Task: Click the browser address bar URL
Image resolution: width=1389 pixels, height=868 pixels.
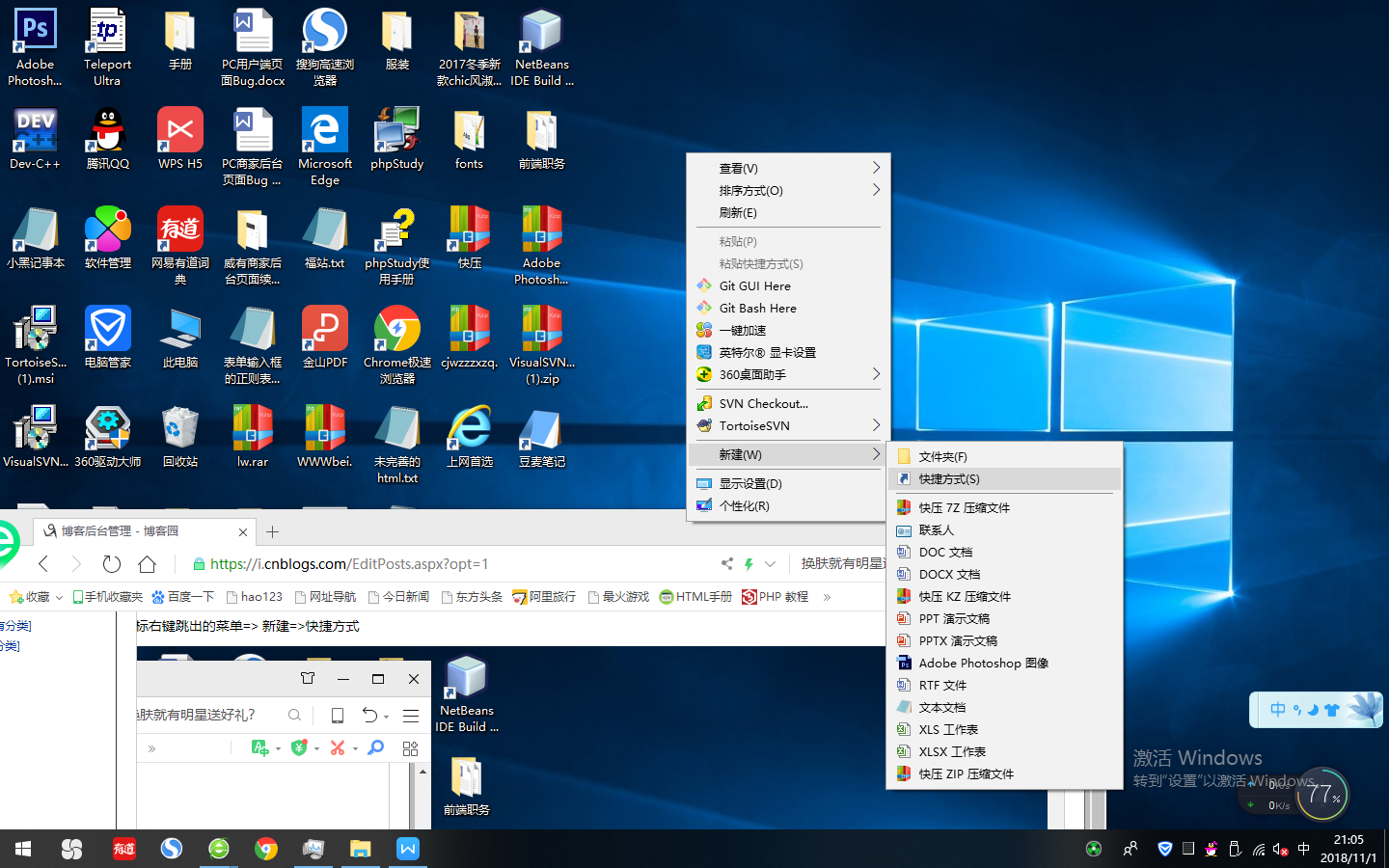Action: (x=349, y=564)
